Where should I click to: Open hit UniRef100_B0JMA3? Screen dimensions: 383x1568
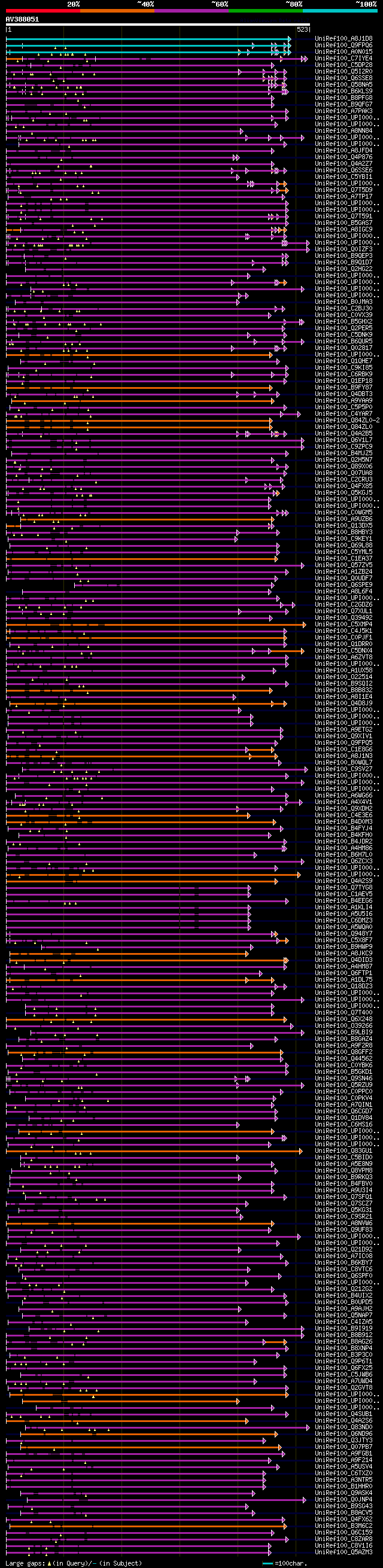344,302
